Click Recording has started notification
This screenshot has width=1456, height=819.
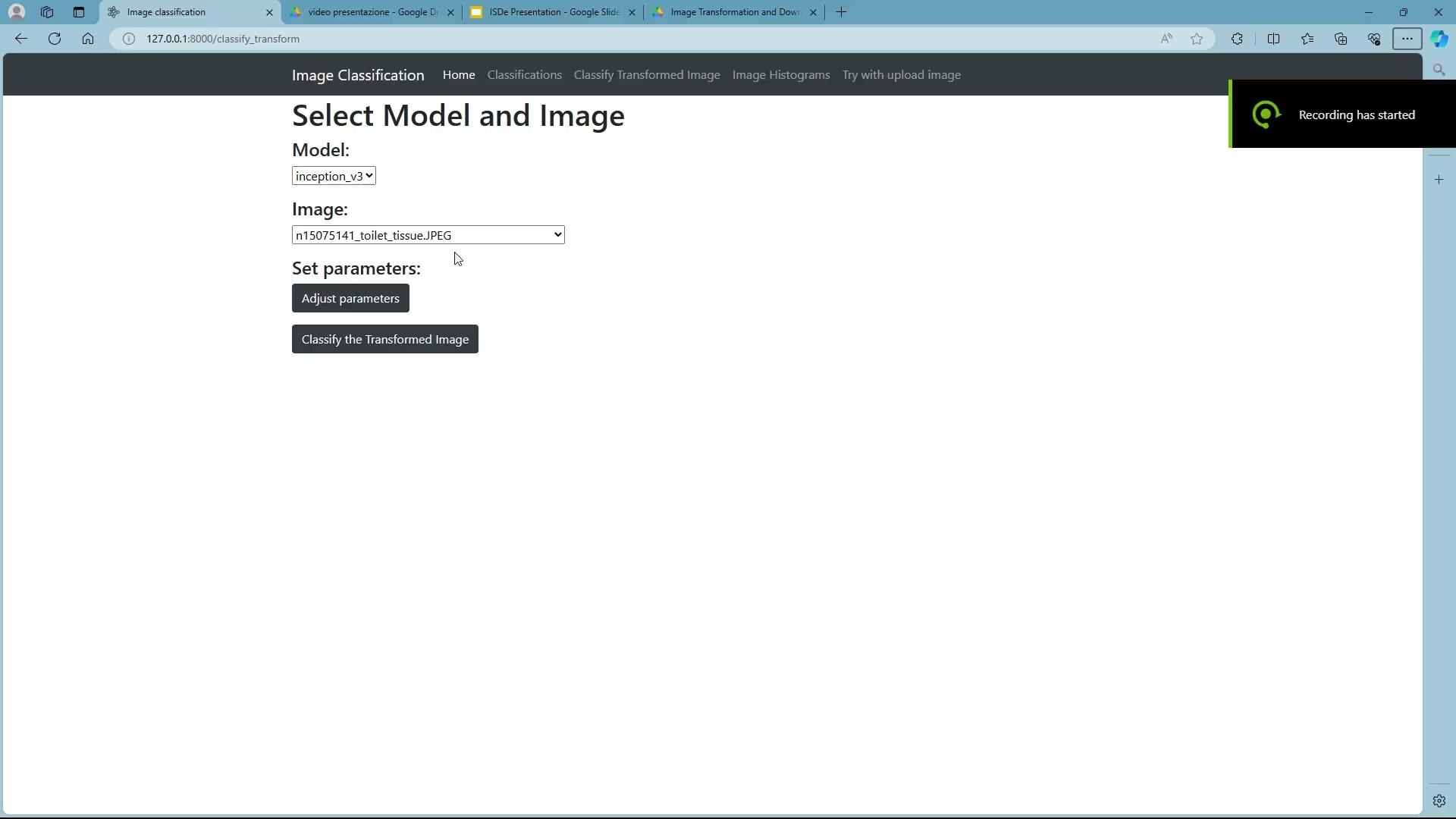coord(1342,115)
